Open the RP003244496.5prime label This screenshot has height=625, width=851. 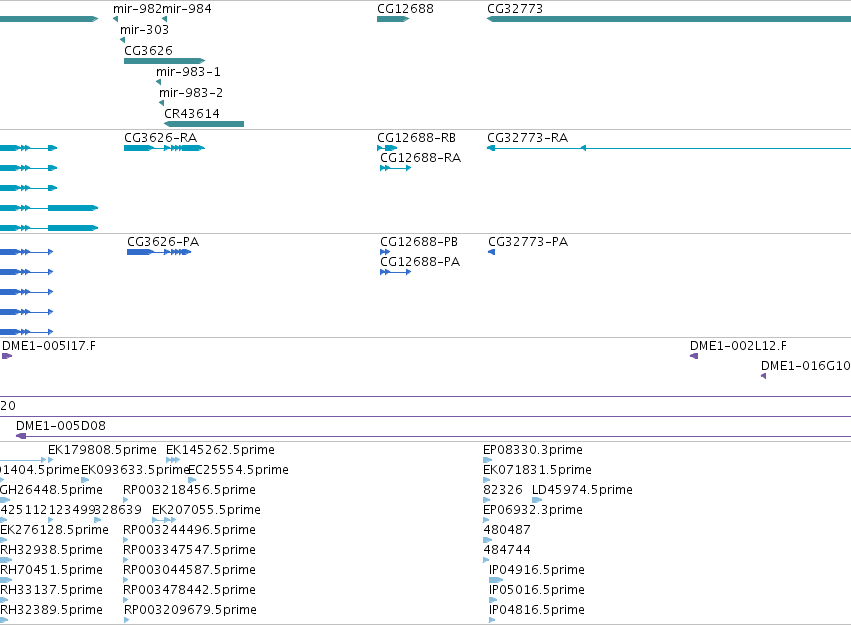coord(189,530)
